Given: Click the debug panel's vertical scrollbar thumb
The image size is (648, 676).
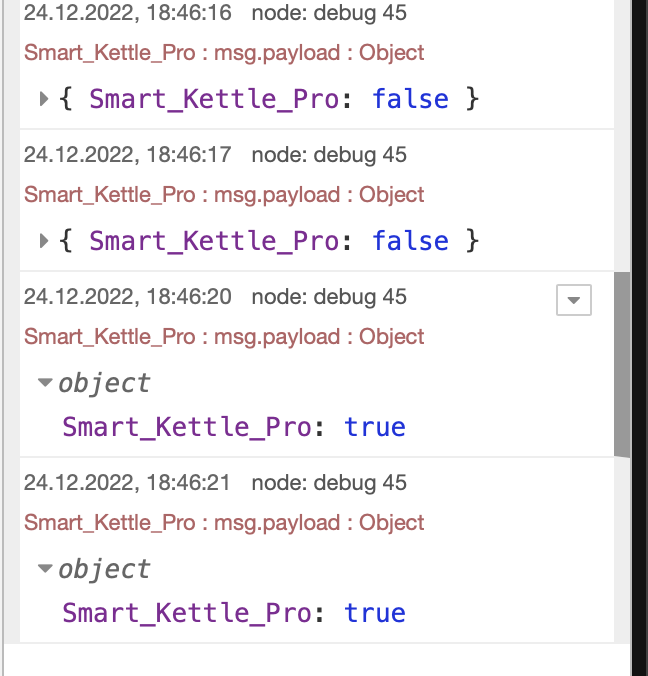Looking at the screenshot, I should tap(622, 365).
